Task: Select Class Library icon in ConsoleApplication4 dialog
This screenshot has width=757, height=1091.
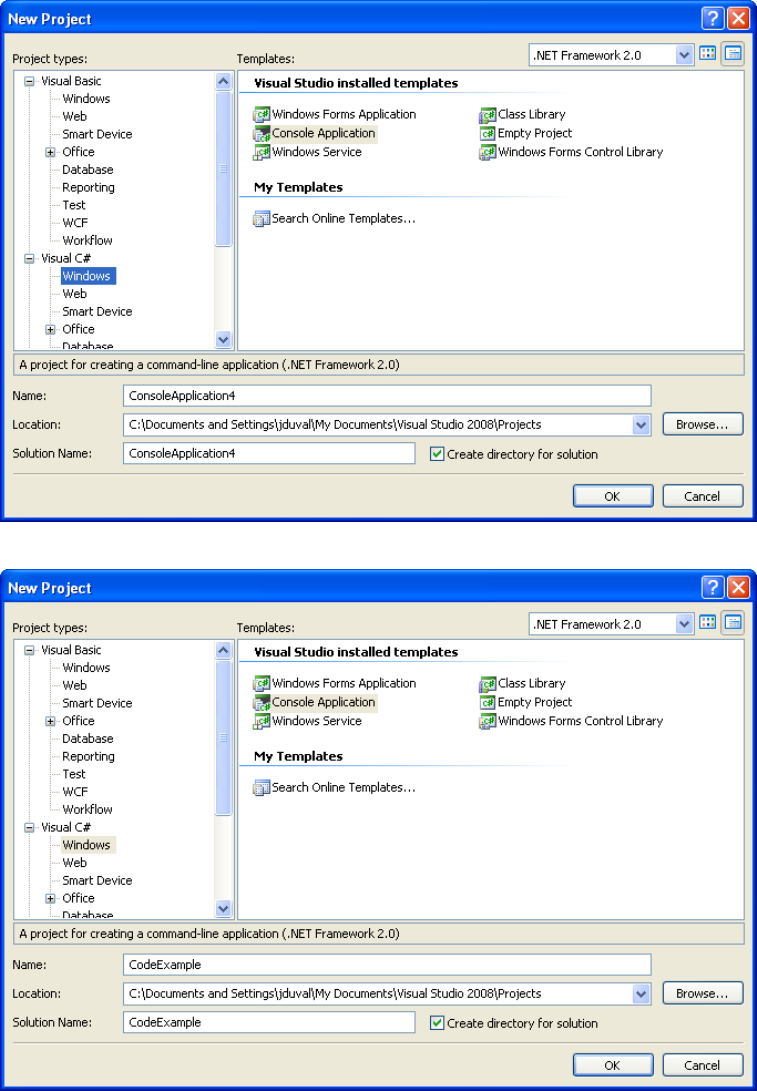Action: pyautogui.click(x=488, y=115)
